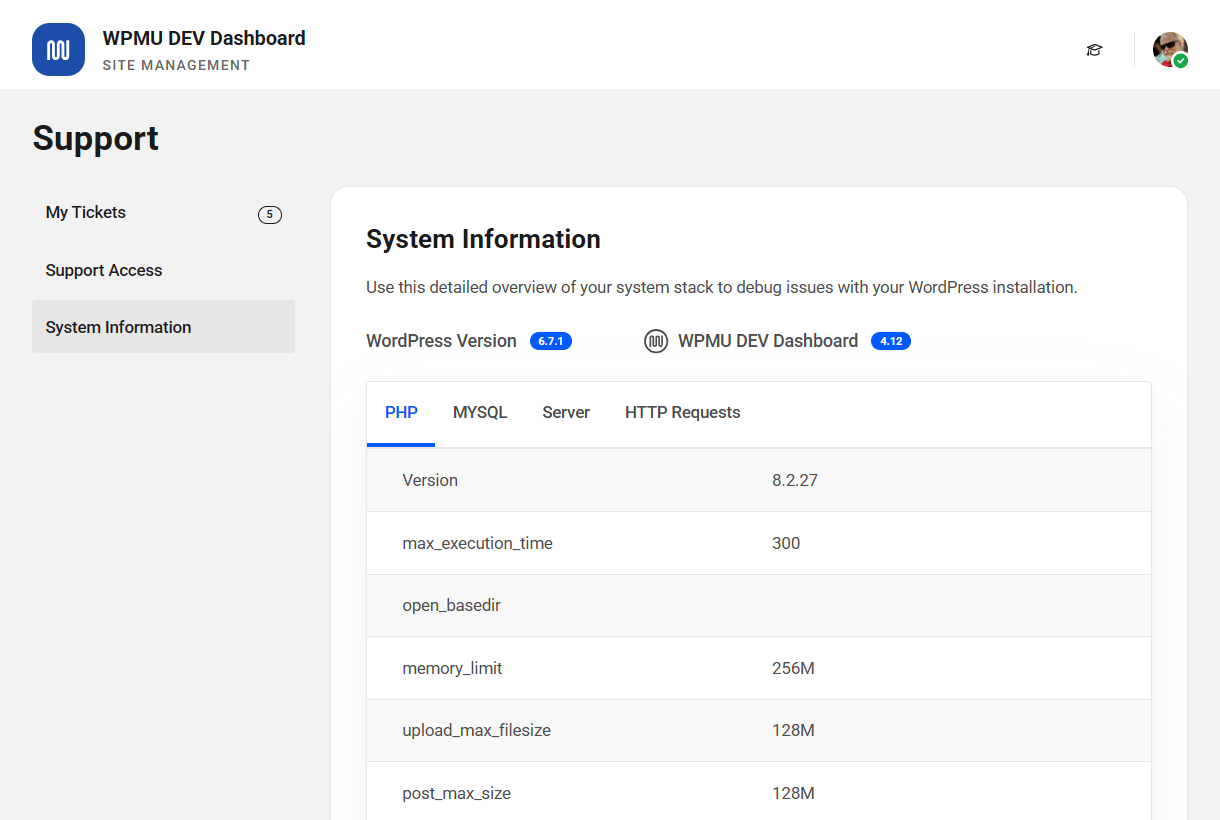Switch to the PHP tab
This screenshot has height=820, width=1220.
(401, 413)
